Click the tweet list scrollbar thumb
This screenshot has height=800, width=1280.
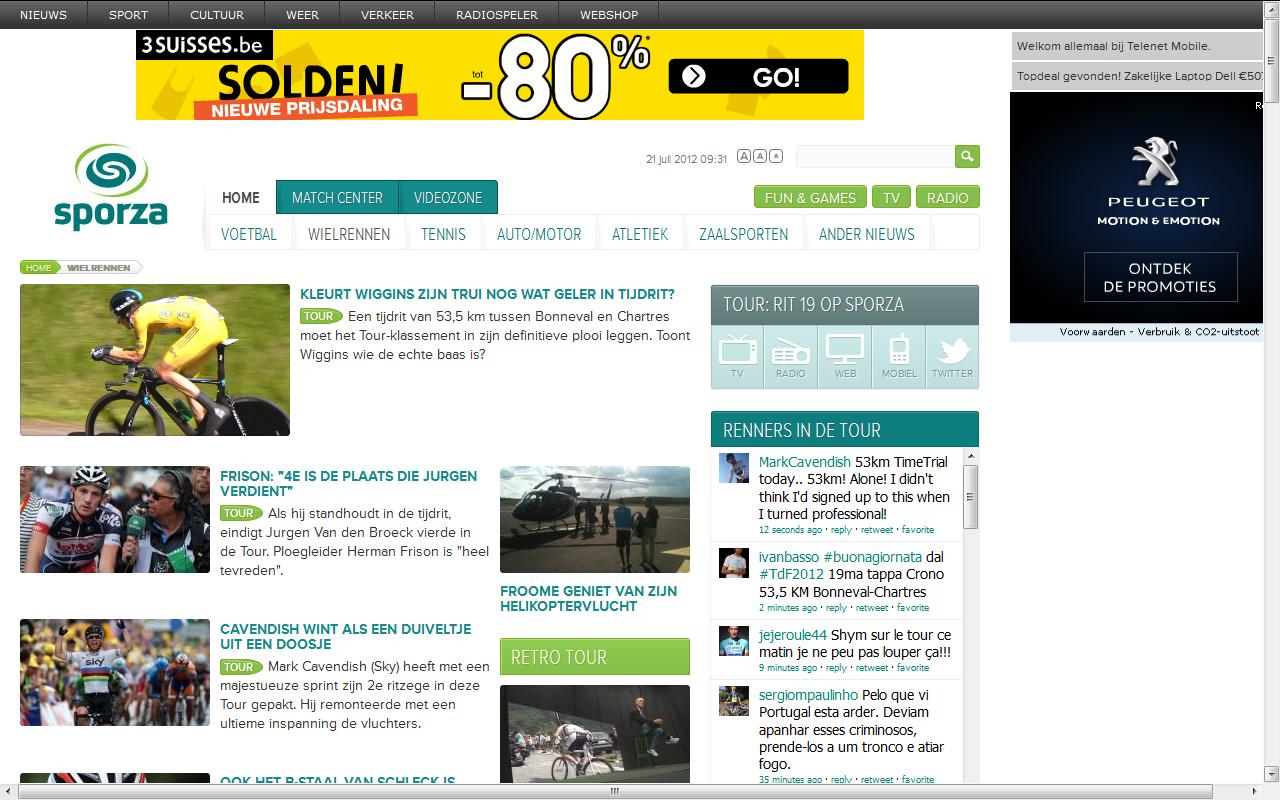tap(970, 496)
